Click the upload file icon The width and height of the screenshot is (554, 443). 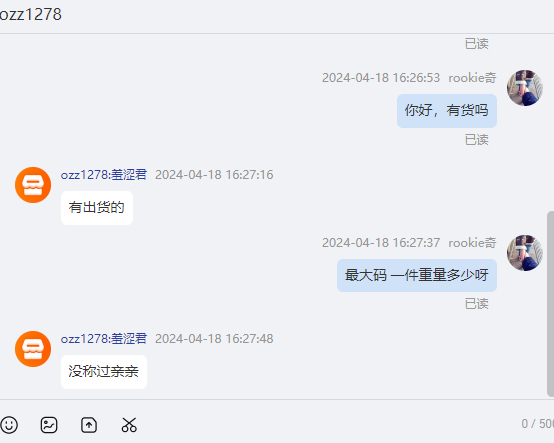pos(89,425)
